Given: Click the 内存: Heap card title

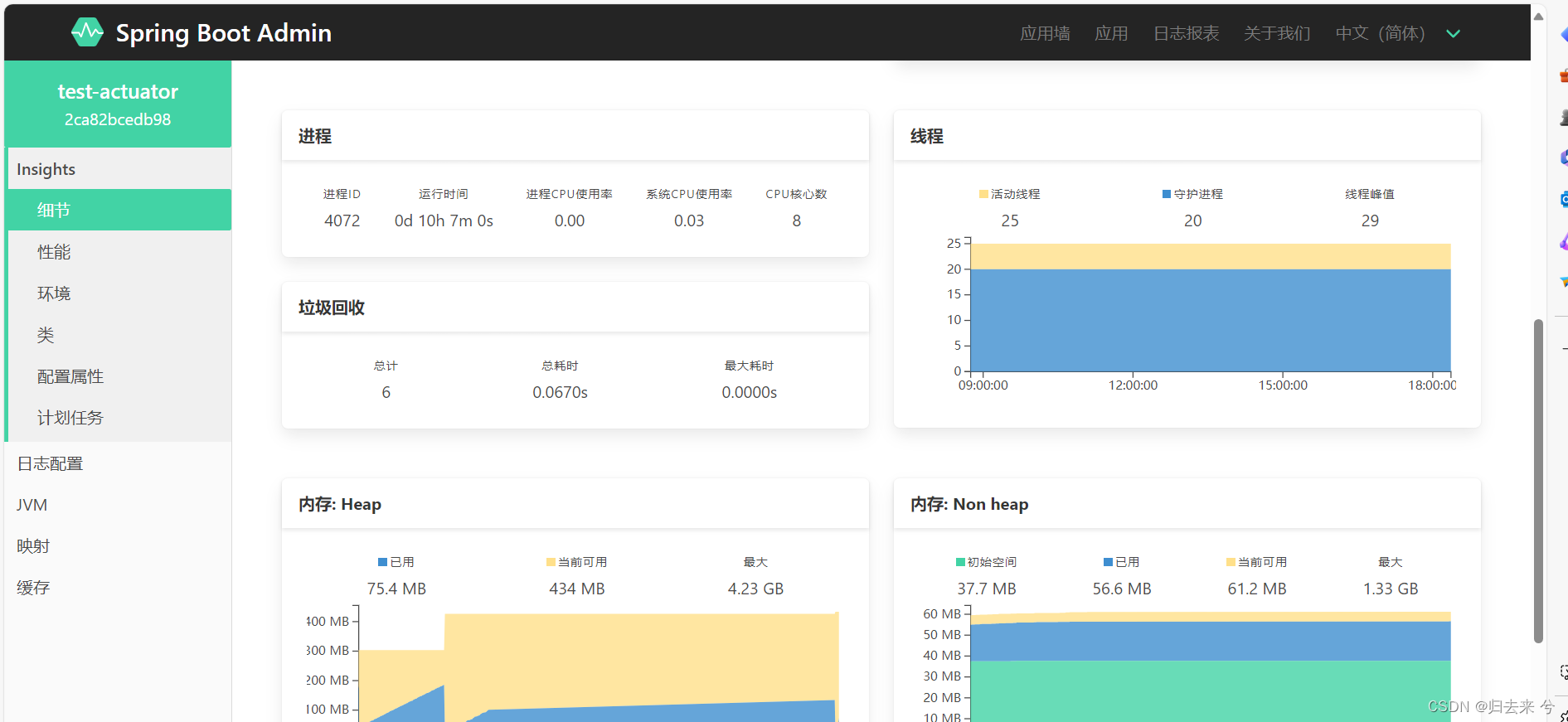Looking at the screenshot, I should click(x=340, y=504).
